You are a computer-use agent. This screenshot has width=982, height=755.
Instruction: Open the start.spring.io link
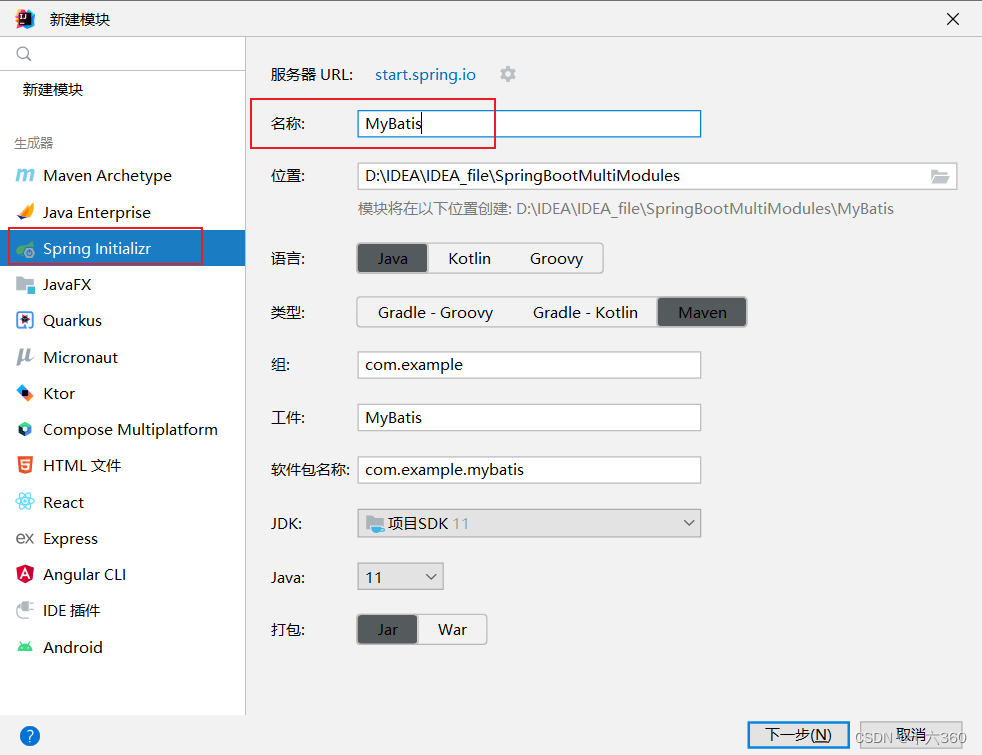(x=425, y=74)
